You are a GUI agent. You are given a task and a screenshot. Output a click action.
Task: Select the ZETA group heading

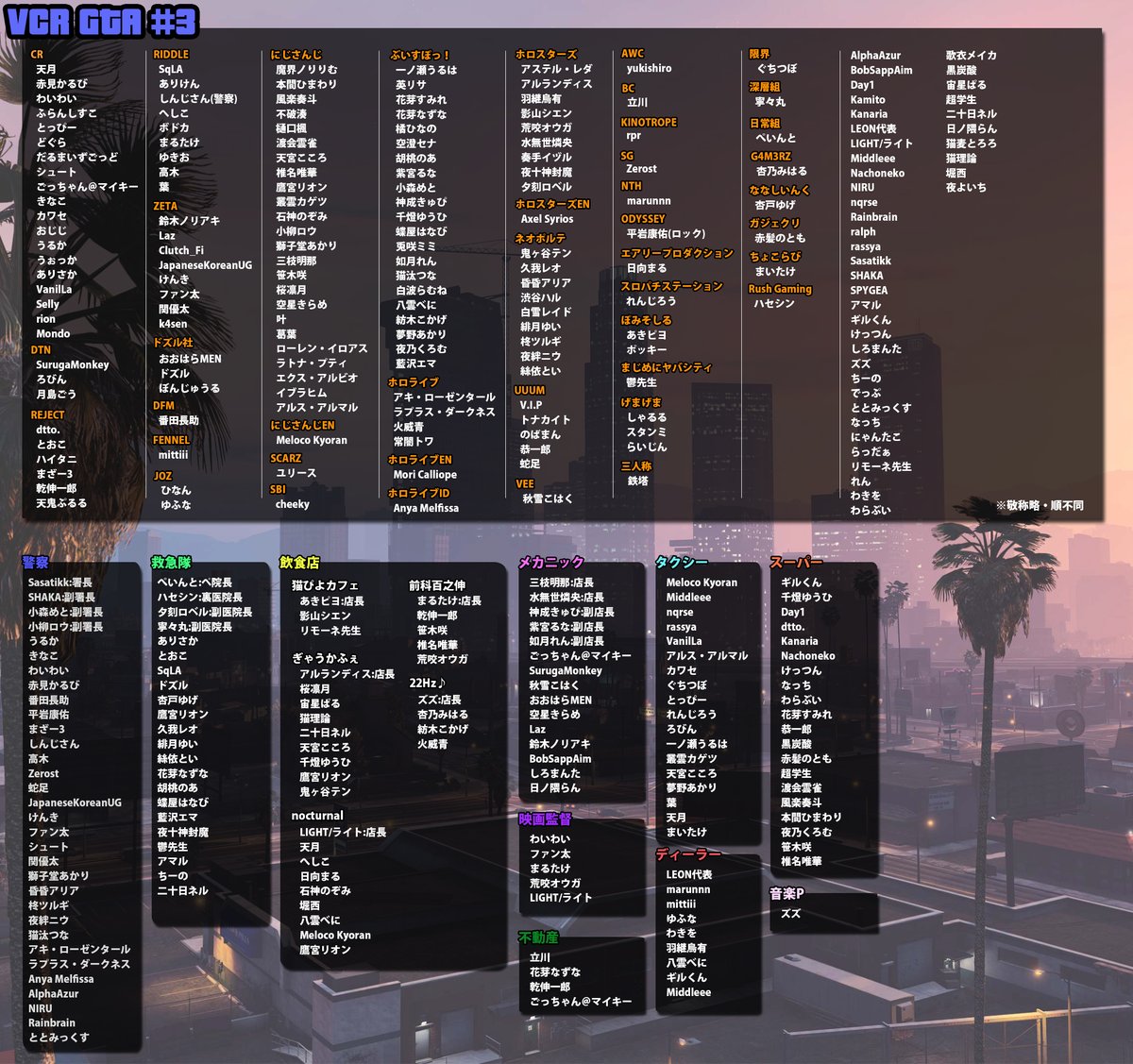pyautogui.click(x=165, y=206)
